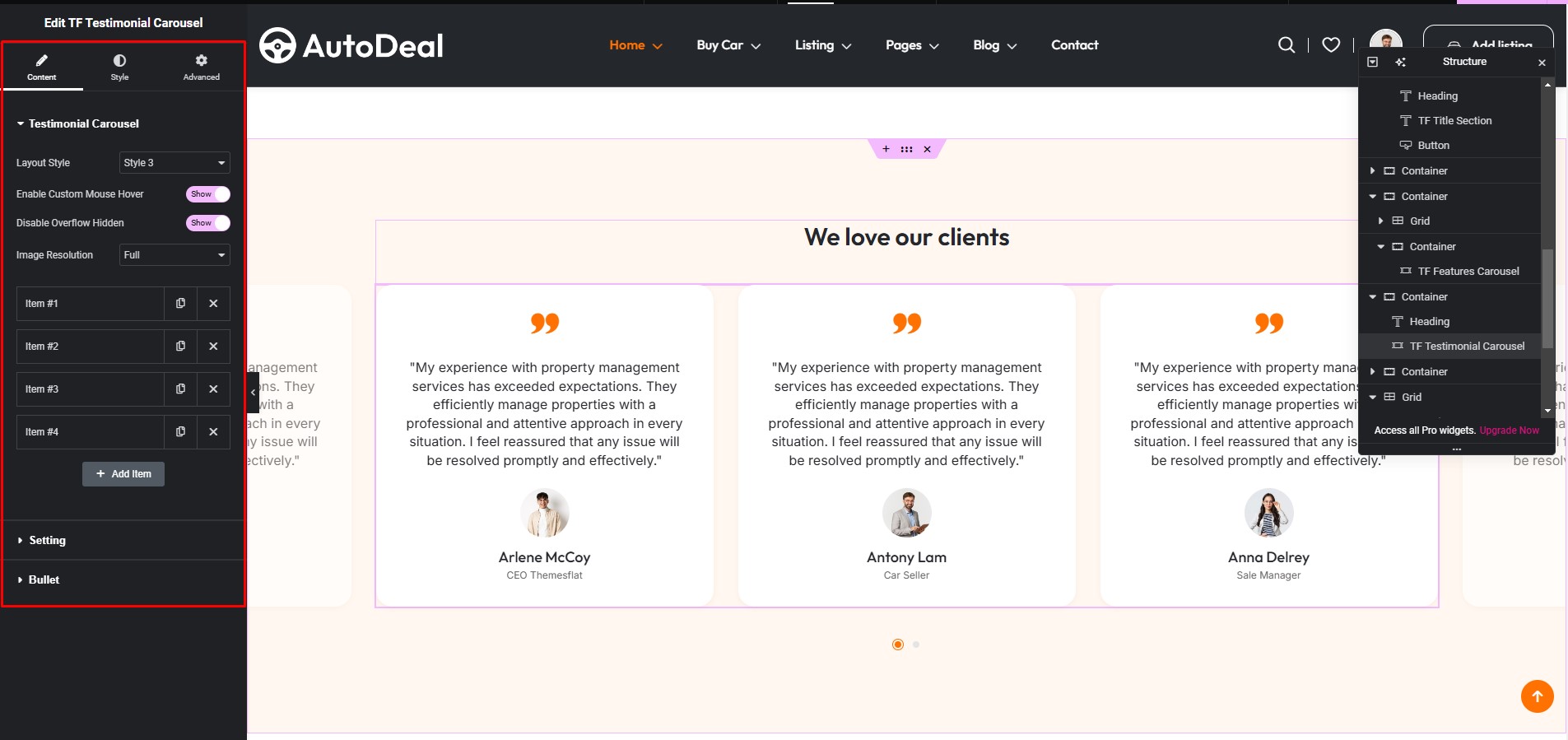
Task: Open the Advanced tab
Action: [x=201, y=67]
